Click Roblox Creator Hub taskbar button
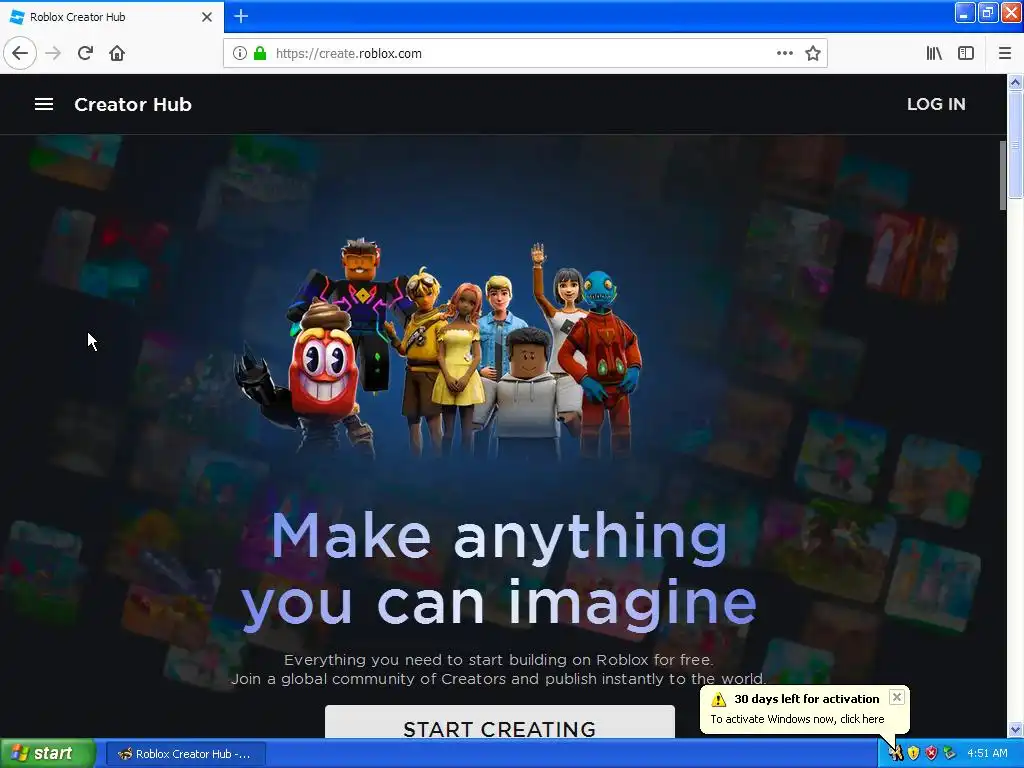1024x768 pixels. coord(185,754)
